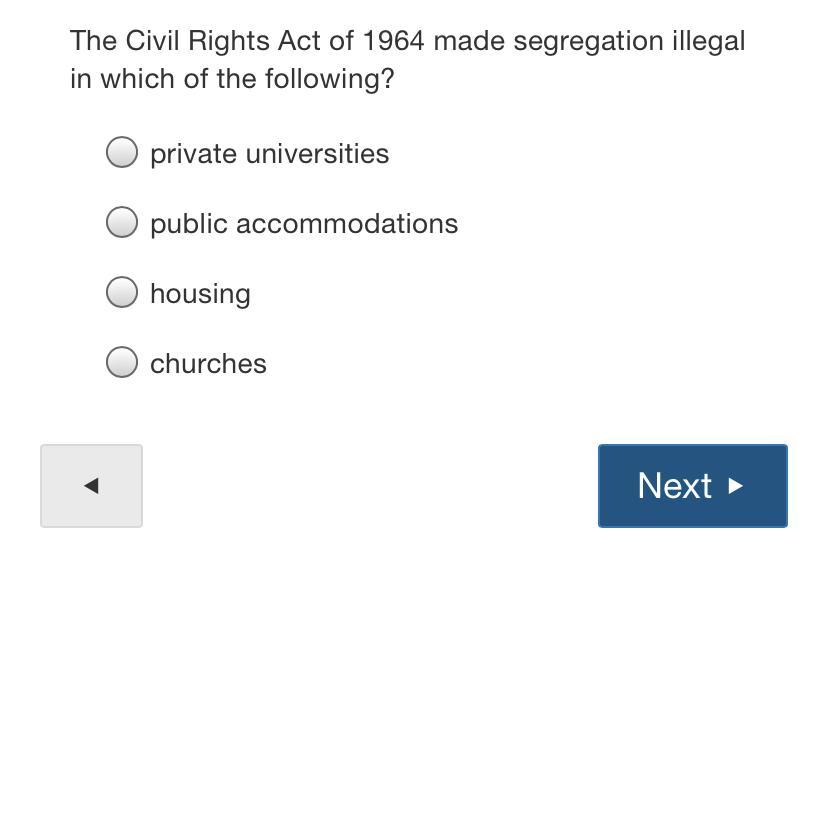This screenshot has height=828, width=828.
Task: Click the left-pointing back arrow icon
Action: [91, 486]
